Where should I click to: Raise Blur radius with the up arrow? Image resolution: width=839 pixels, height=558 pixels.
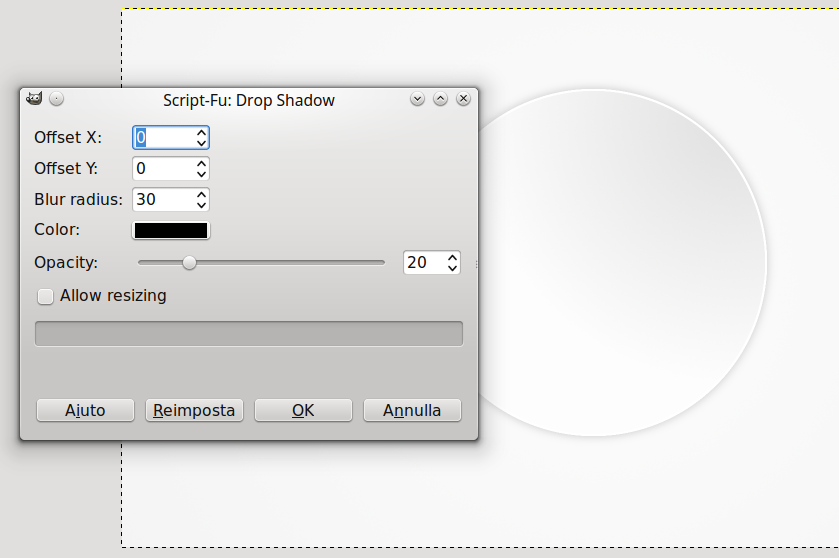(x=201, y=195)
